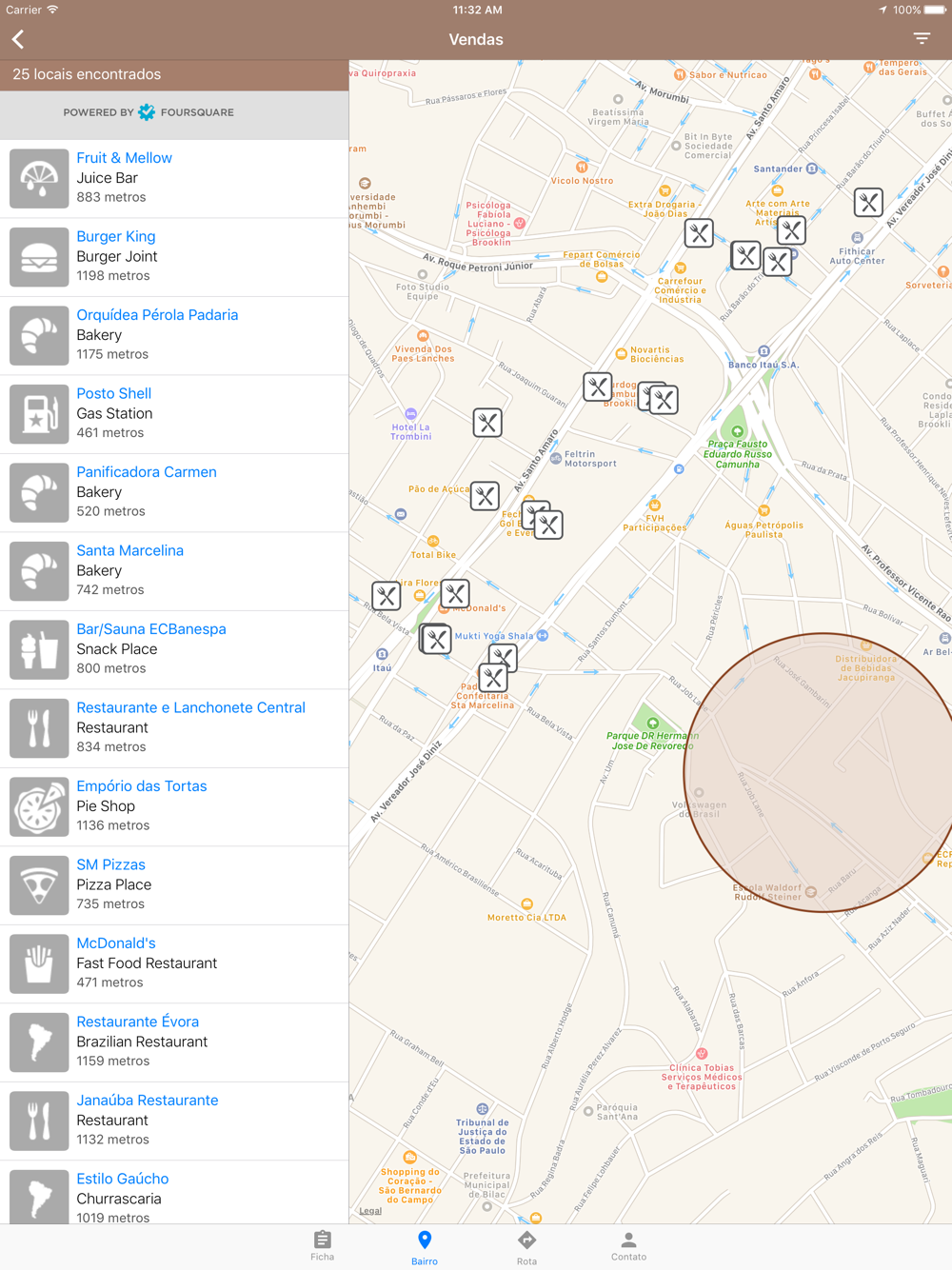Viewport: 952px width, 1270px height.
Task: Tap the Banco Itaú S.A. map label
Action: 764,365
